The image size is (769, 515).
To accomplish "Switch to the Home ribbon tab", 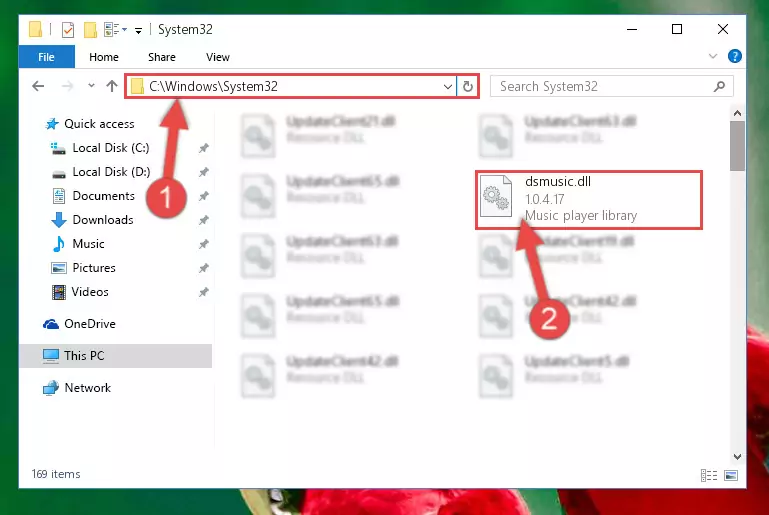I will coord(103,57).
